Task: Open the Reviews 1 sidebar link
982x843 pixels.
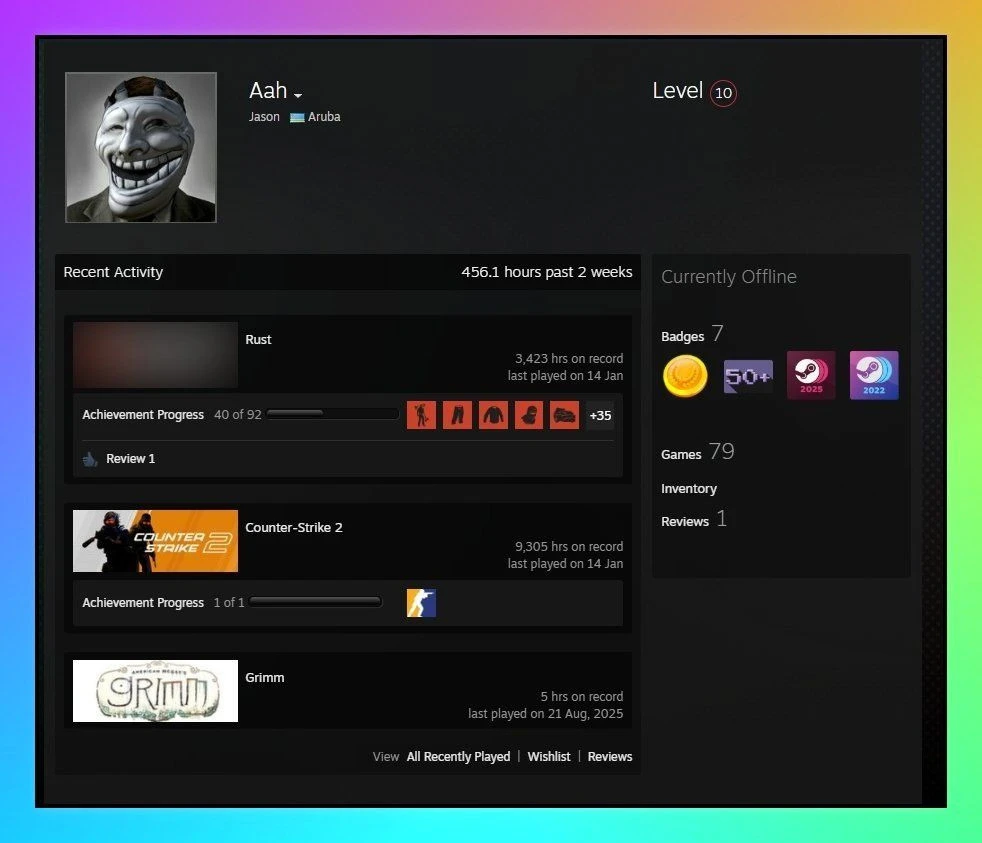Action: click(694, 520)
